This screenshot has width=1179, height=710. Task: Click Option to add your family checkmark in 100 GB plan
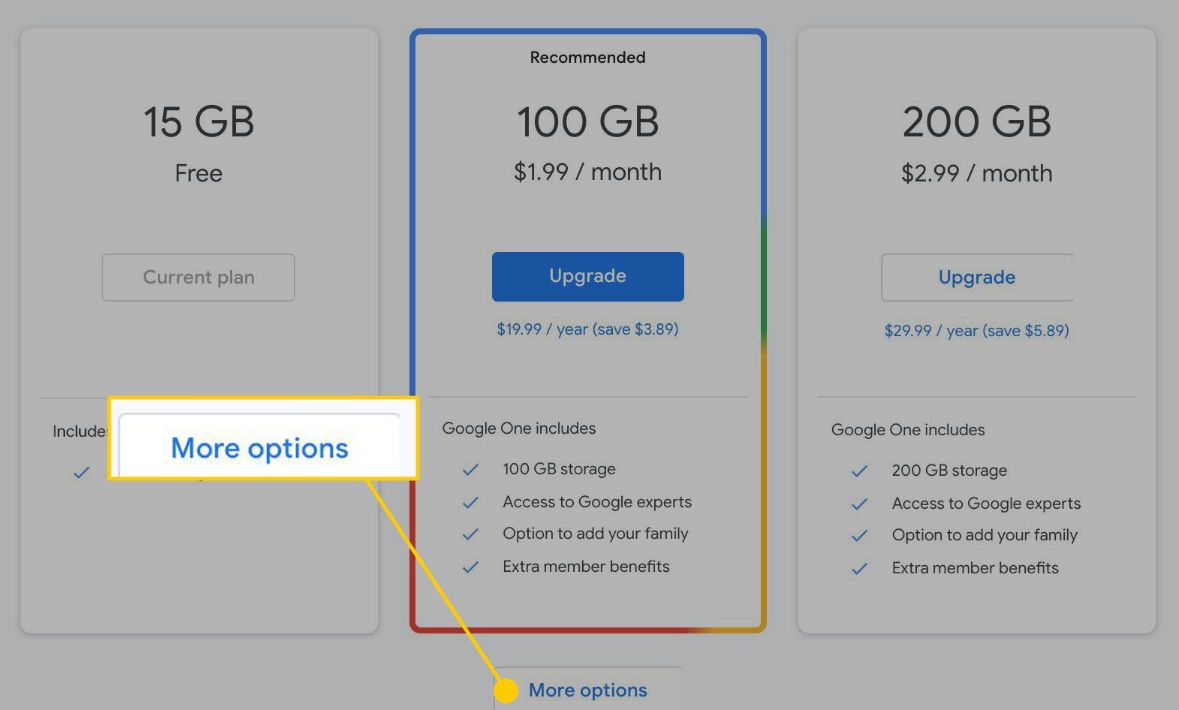[x=470, y=534]
